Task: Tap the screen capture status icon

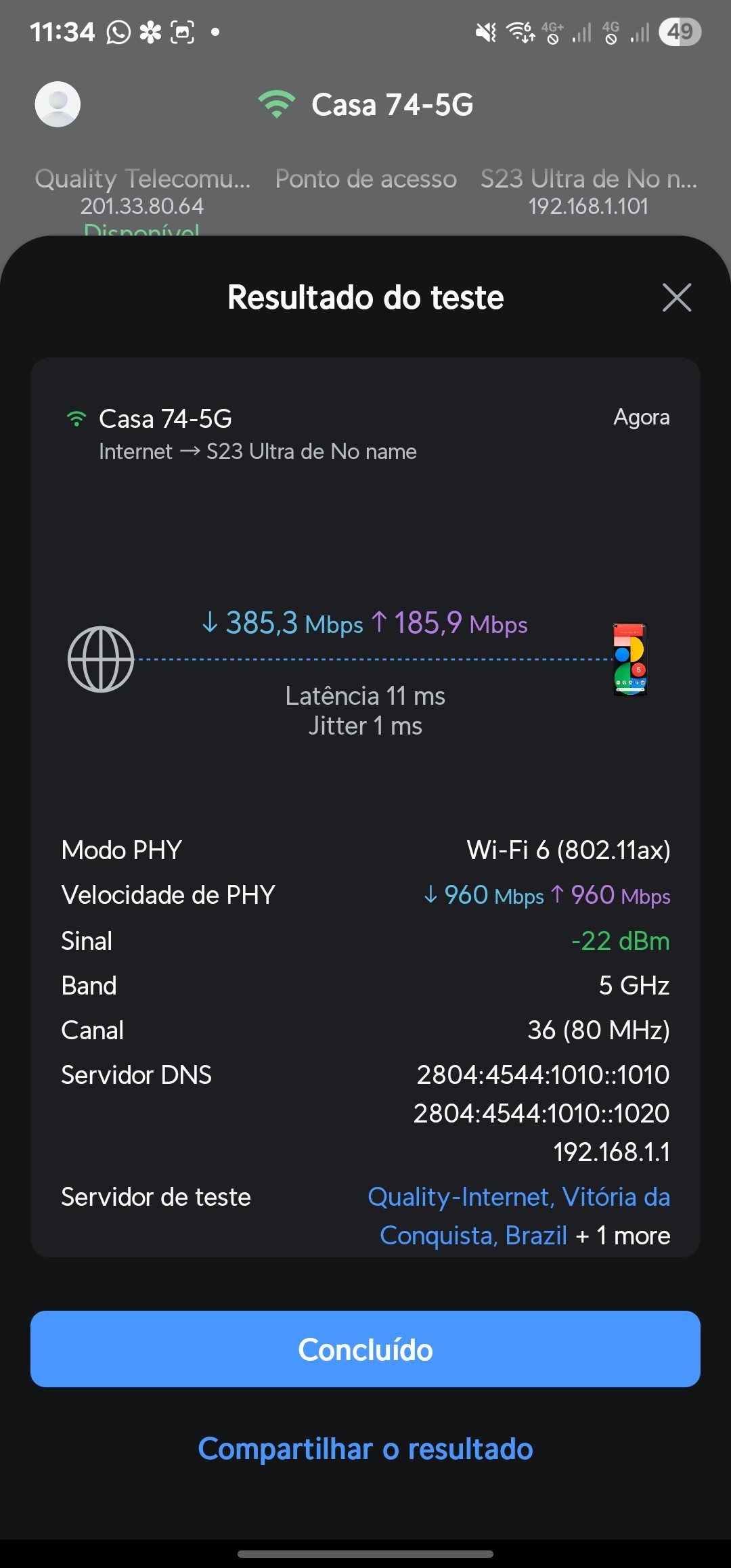Action: [x=182, y=32]
